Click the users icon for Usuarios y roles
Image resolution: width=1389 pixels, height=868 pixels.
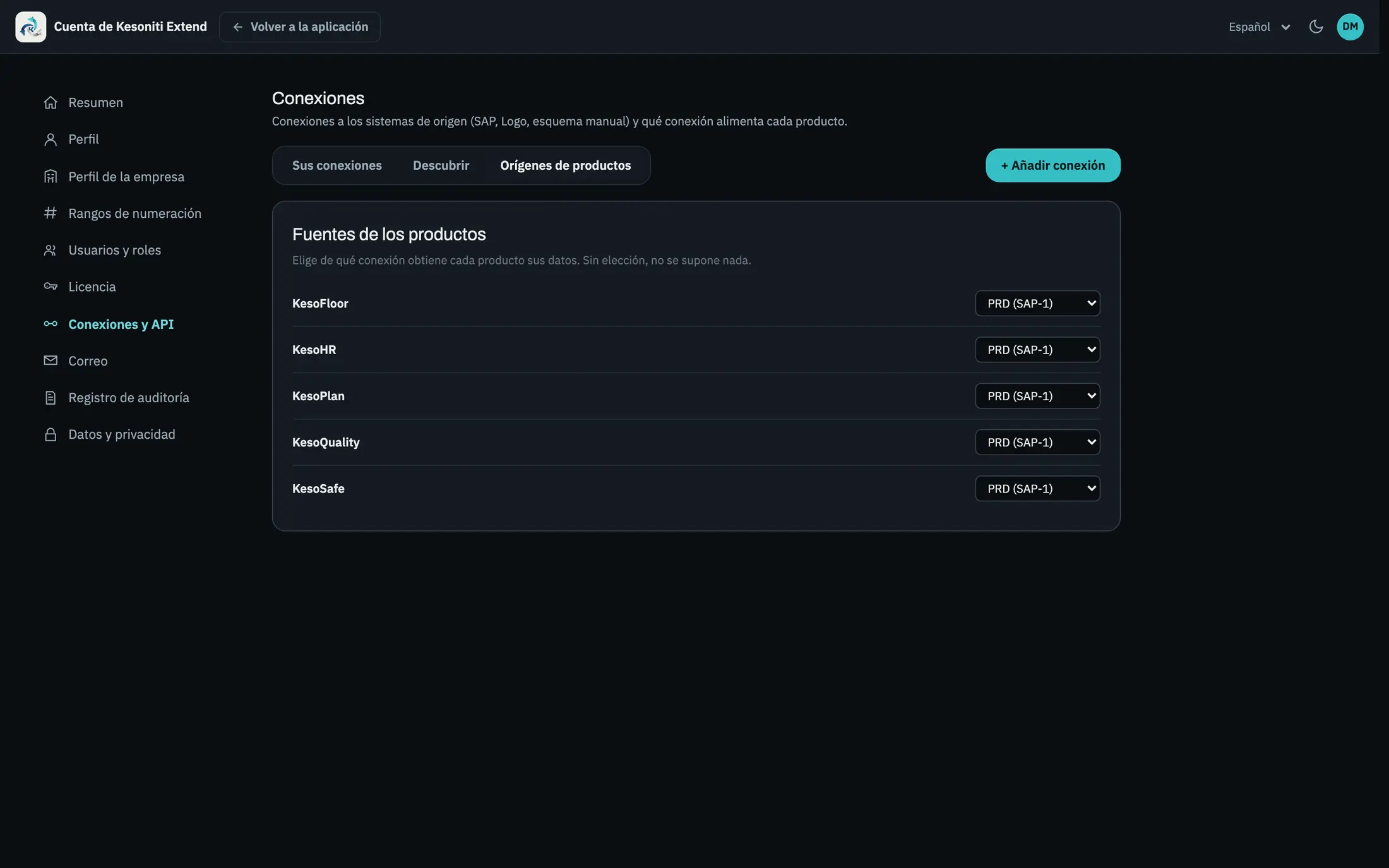[51, 250]
